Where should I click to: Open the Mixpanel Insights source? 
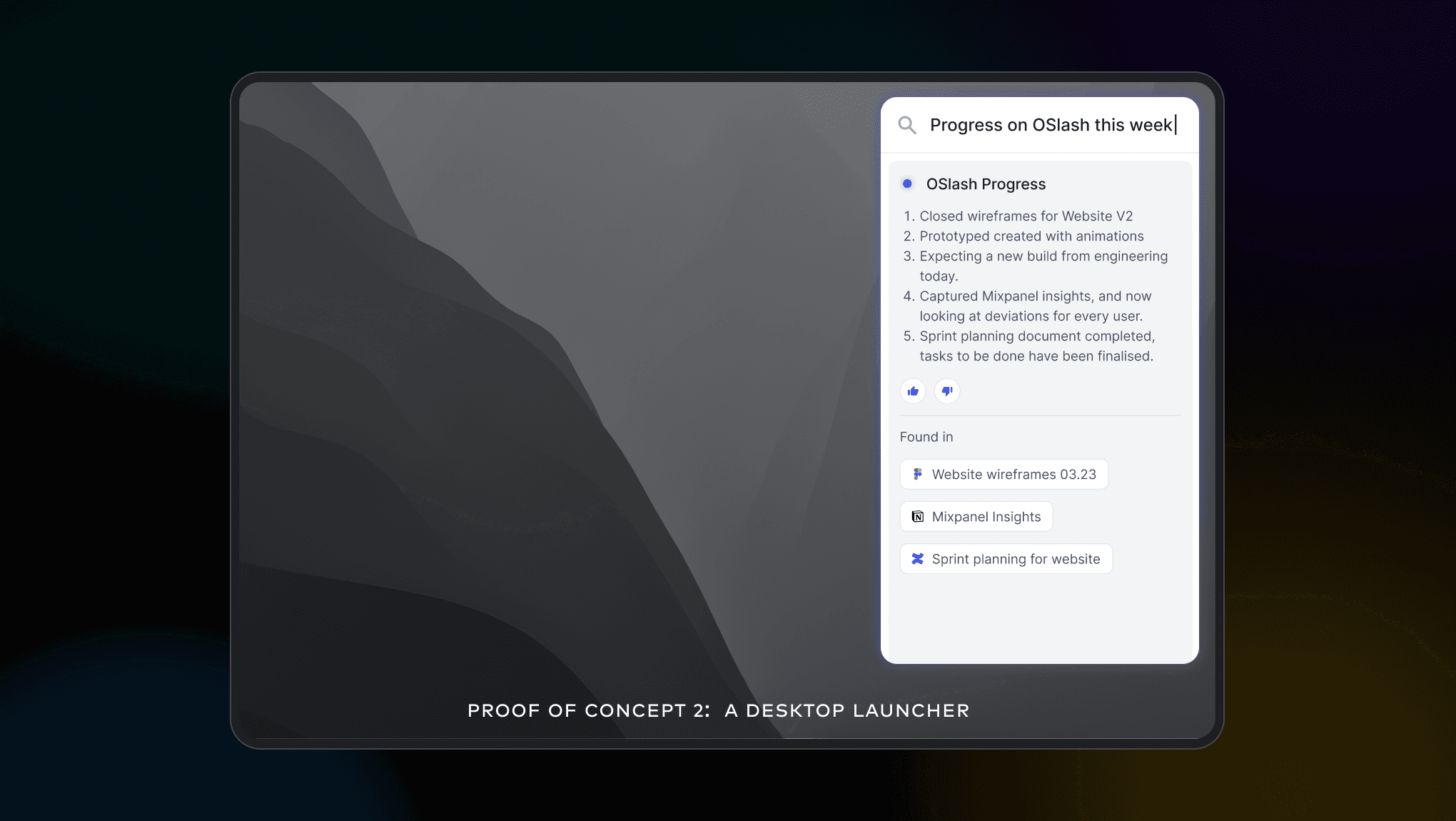(986, 517)
